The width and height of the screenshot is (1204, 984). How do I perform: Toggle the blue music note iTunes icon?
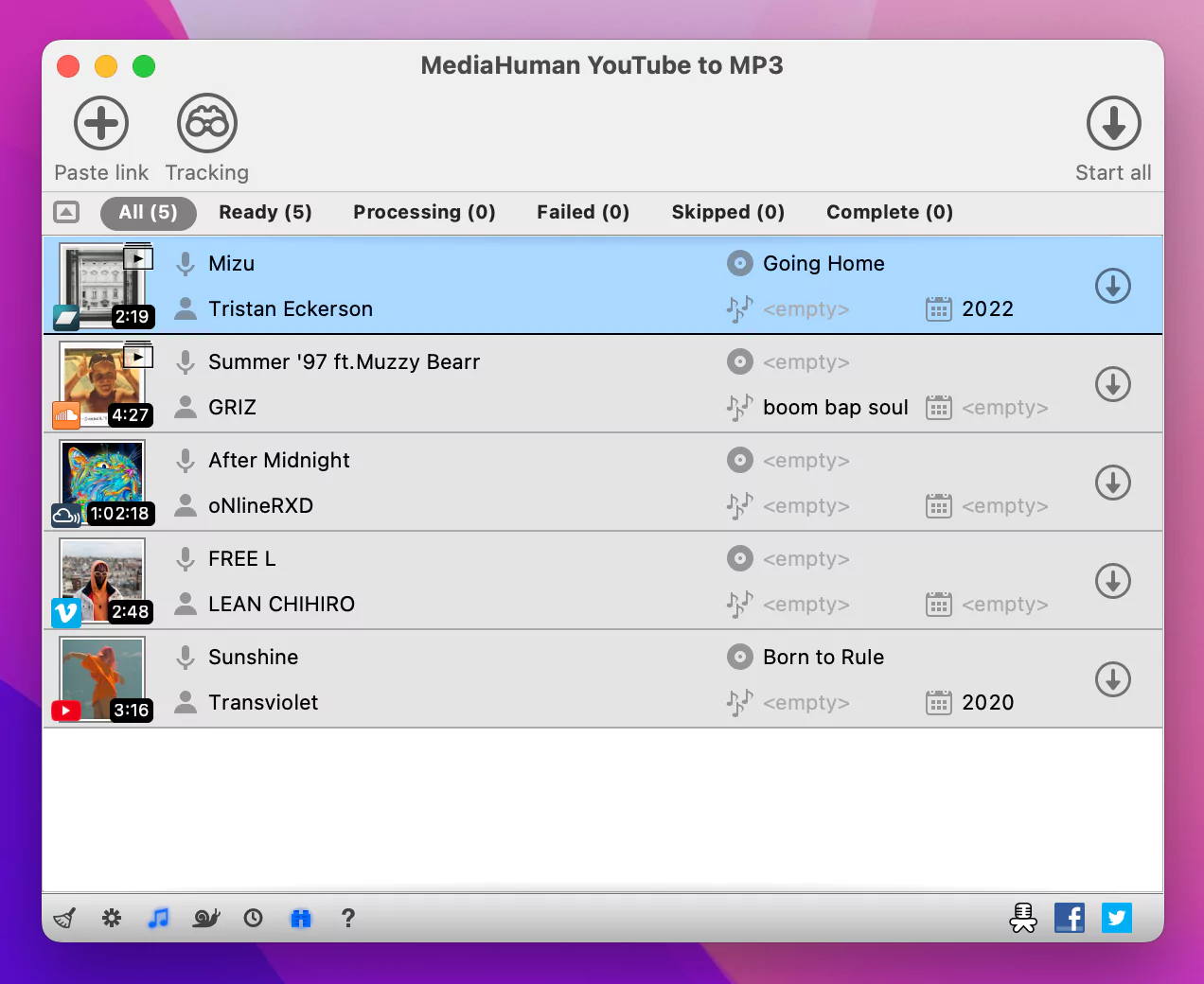(158, 918)
